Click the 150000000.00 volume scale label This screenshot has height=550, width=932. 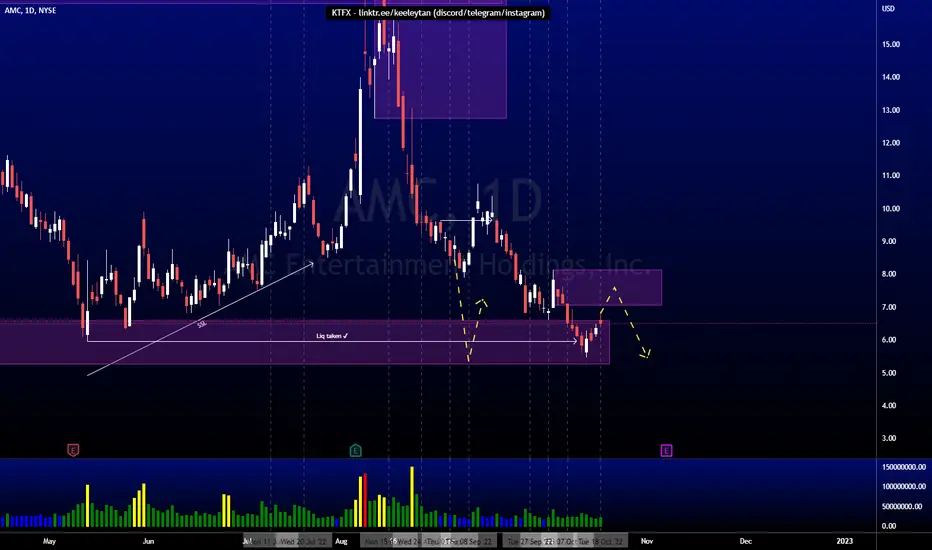(x=903, y=467)
